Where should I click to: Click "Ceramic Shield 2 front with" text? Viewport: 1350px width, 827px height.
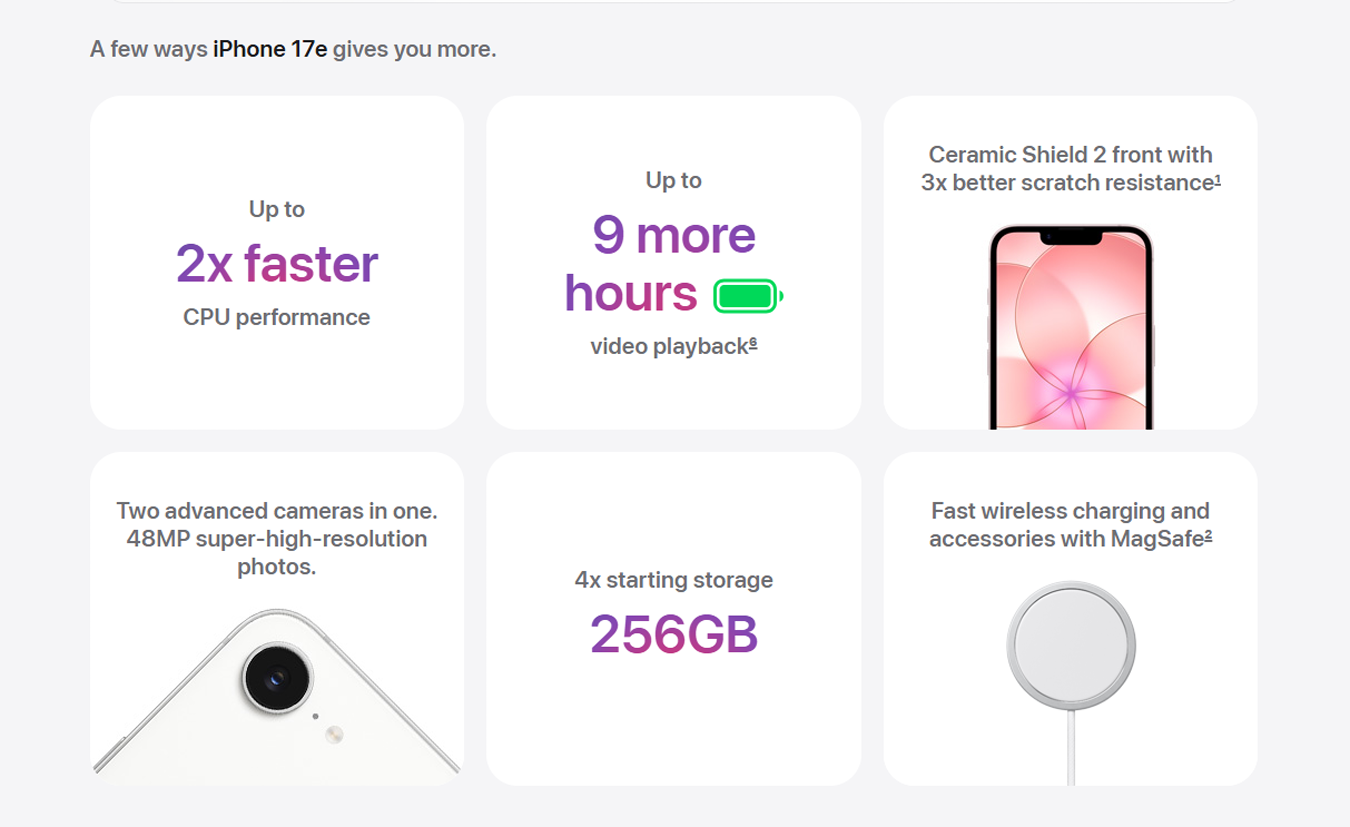pos(1070,155)
